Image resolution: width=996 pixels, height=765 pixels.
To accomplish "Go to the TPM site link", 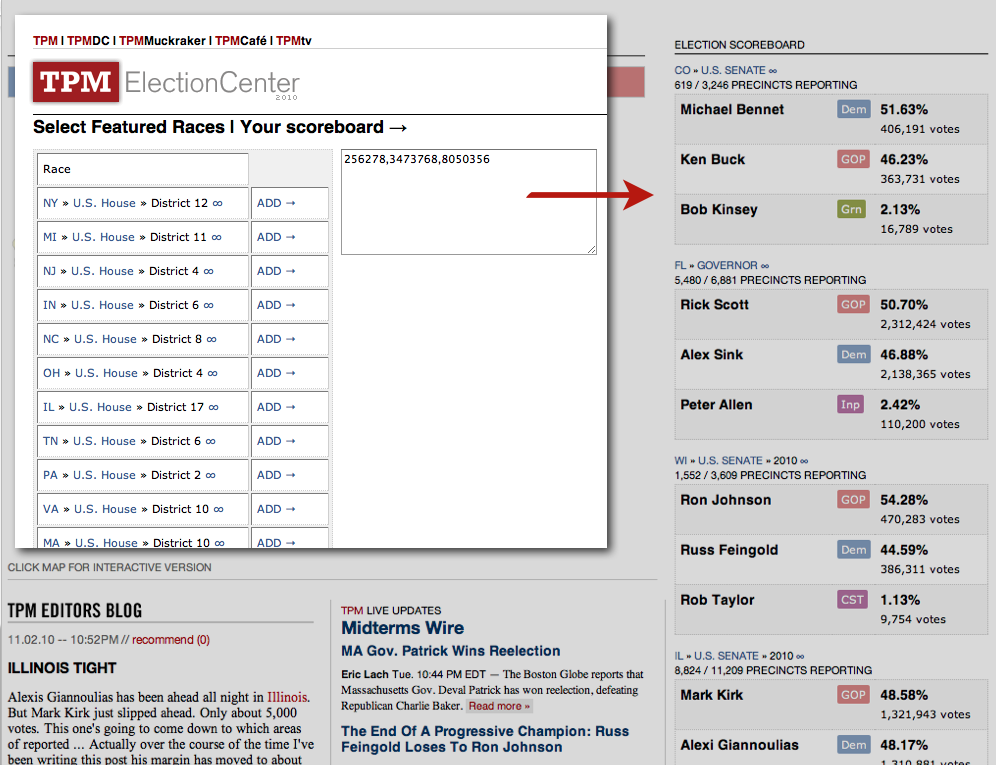I will (45, 41).
